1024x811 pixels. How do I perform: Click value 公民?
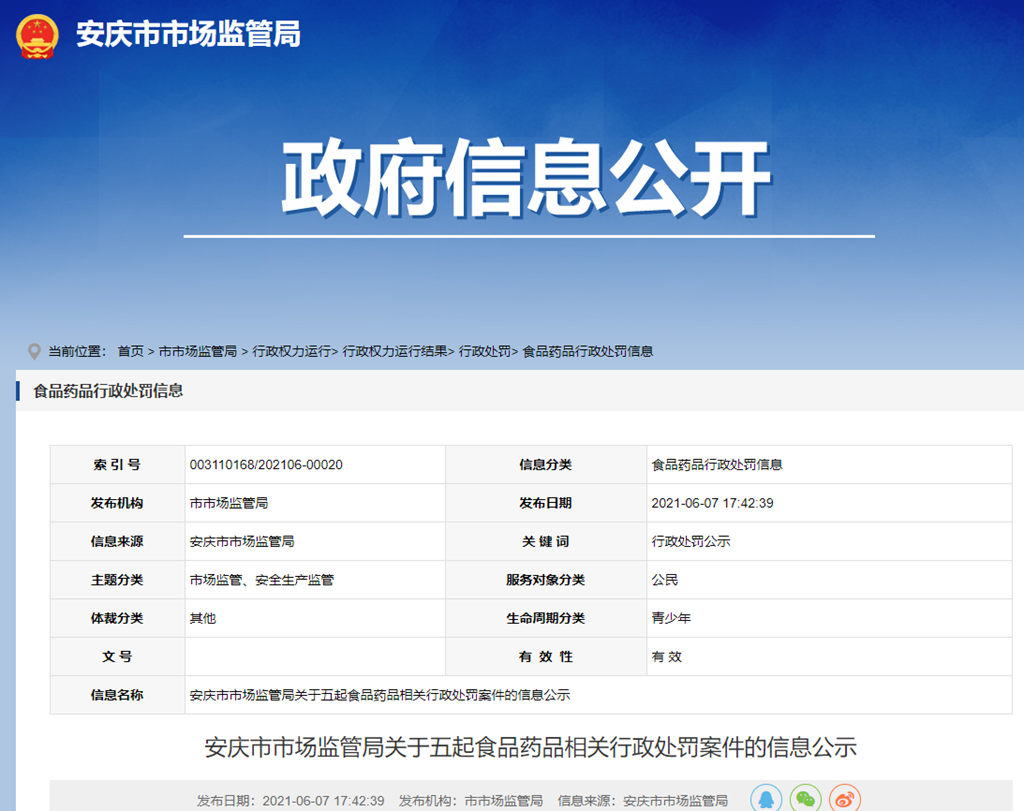point(665,580)
